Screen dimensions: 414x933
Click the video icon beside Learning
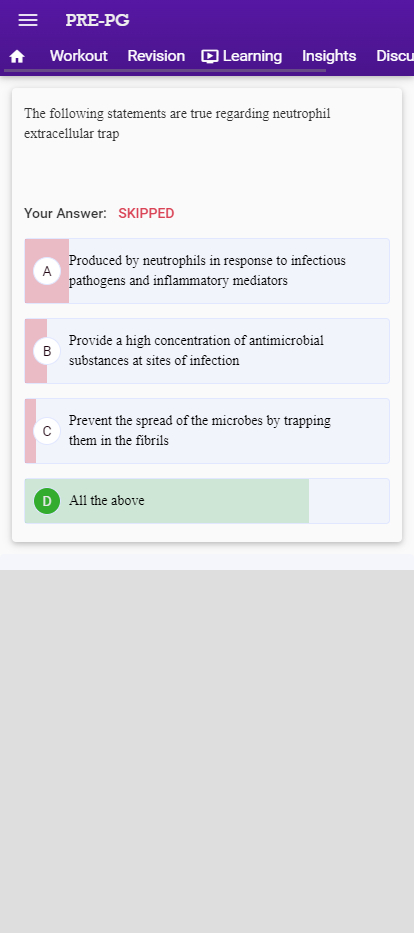(209, 57)
